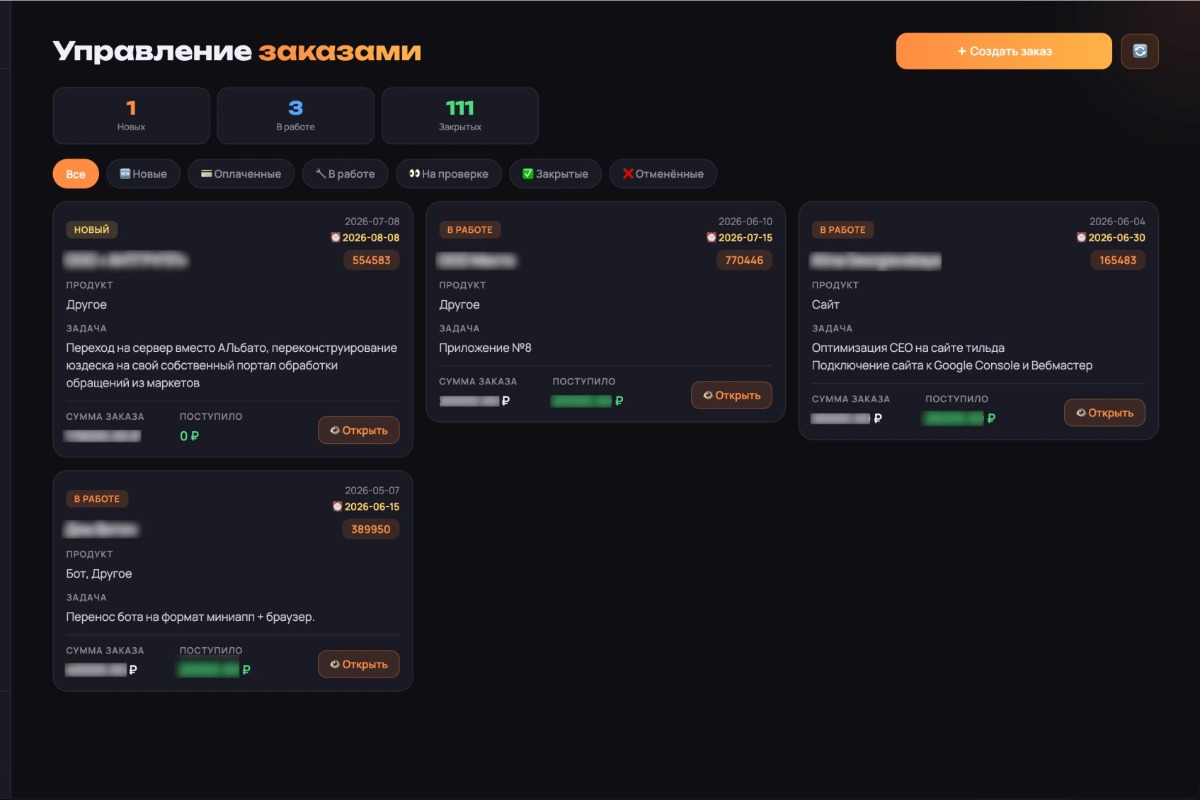Filter orders by На проверке
The image size is (1200, 800).
coord(449,174)
